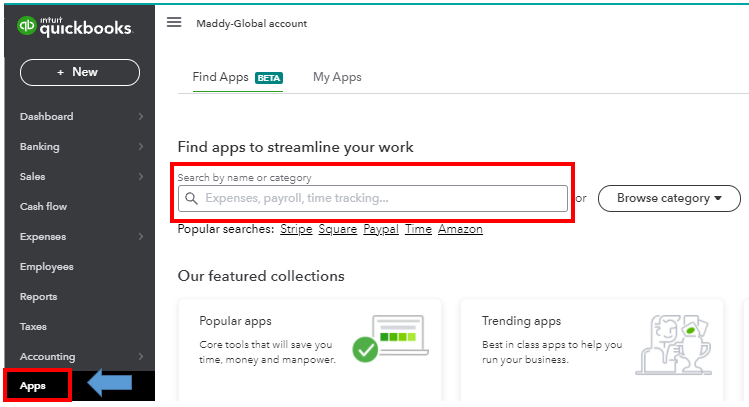
Task: Click the Paypal popular search link
Action: click(x=381, y=229)
